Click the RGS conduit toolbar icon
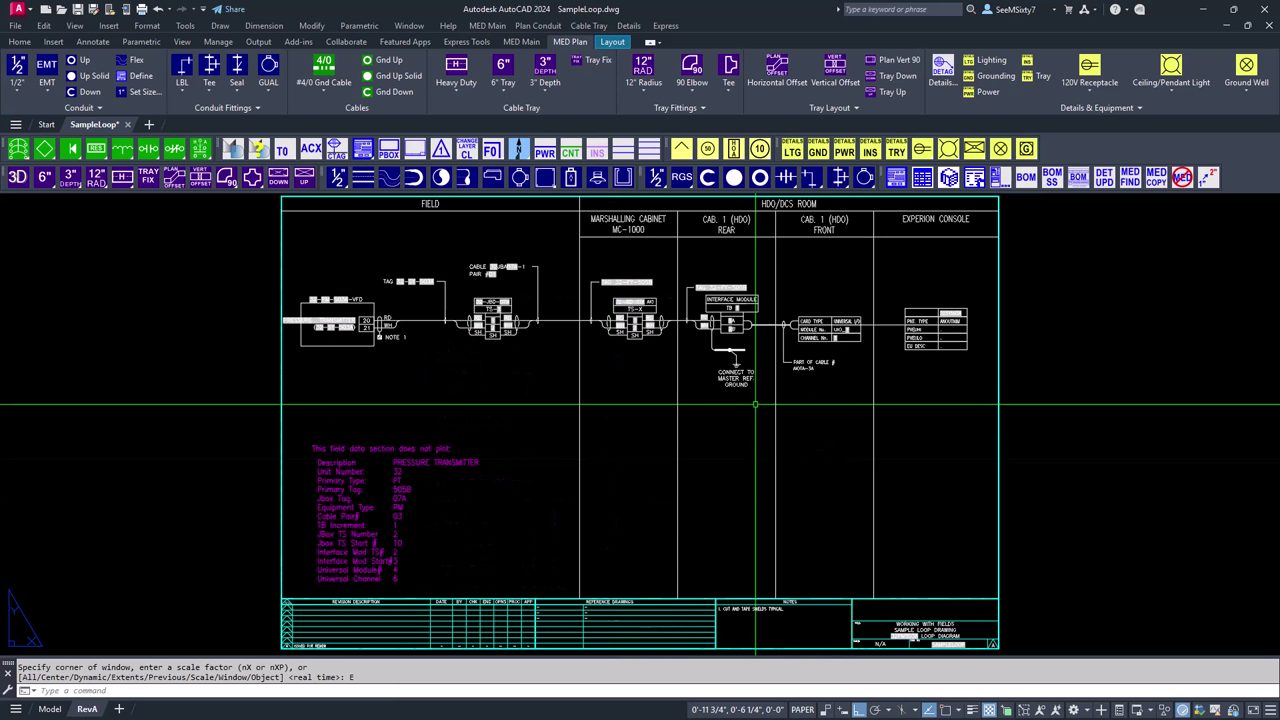 (x=682, y=177)
